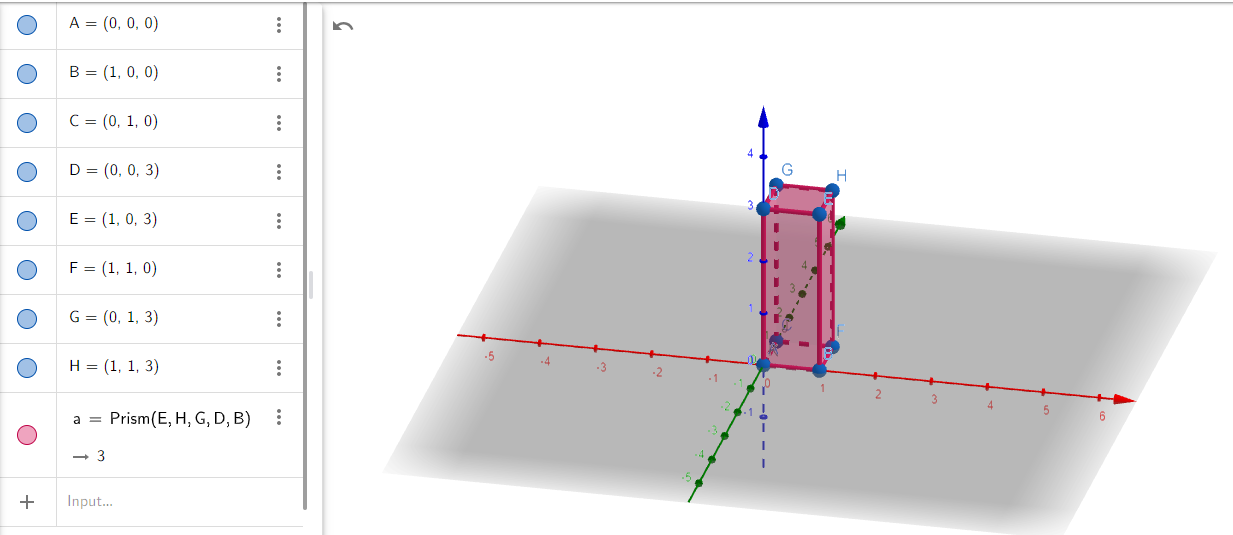The width and height of the screenshot is (1233, 535).
Task: Open three-dot menu for point A
Action: [x=279, y=25]
